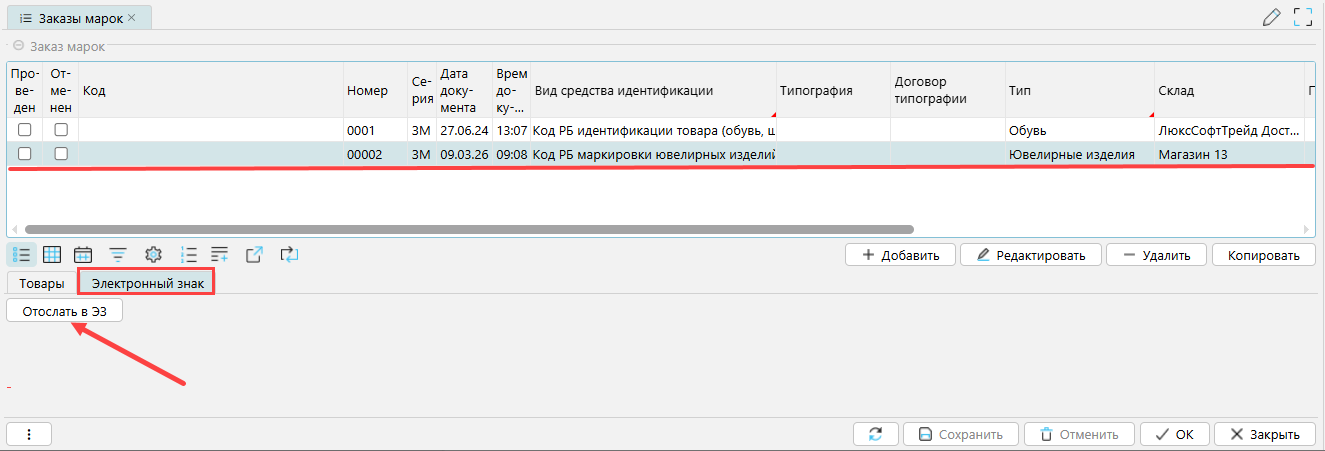Open the filter funnel icon
This screenshot has width=1325, height=451.
coord(118,254)
